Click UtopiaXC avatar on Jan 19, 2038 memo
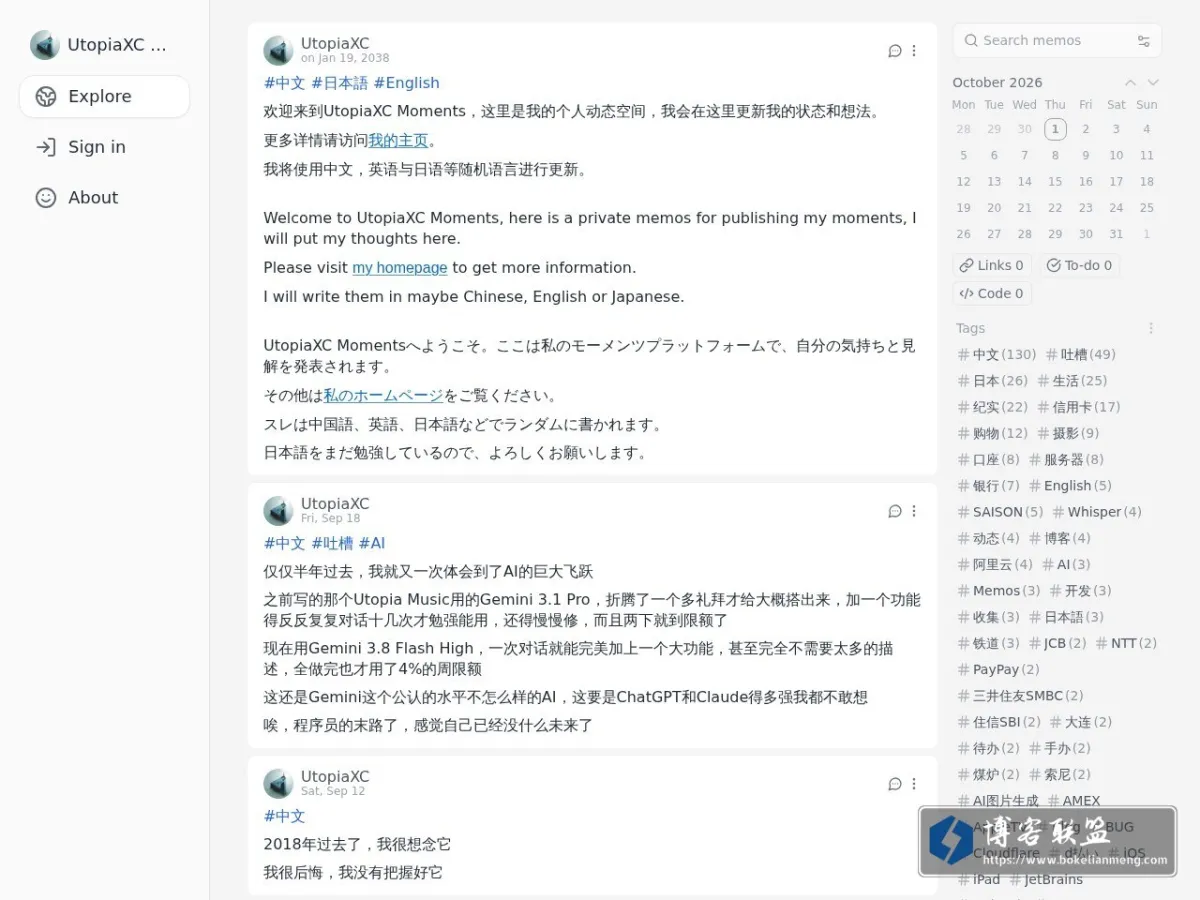Screen dimensions: 1200x900 click(x=278, y=51)
